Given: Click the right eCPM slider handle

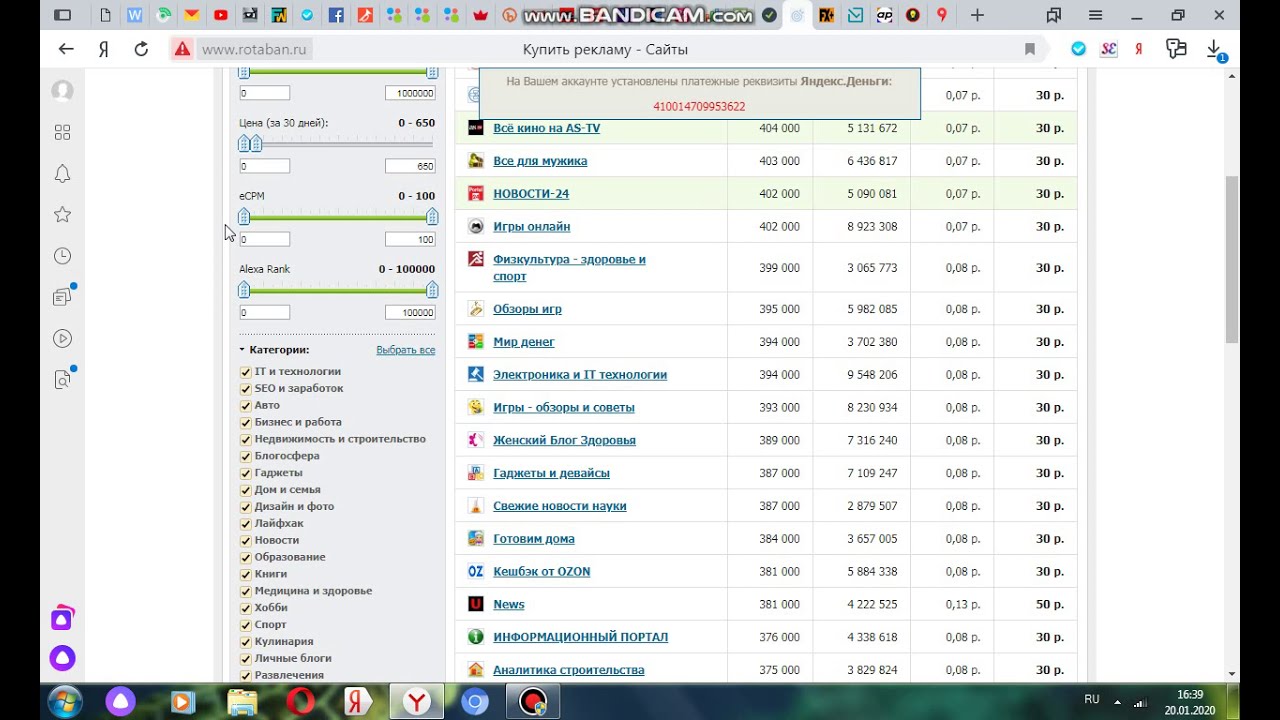Looking at the screenshot, I should (x=432, y=217).
